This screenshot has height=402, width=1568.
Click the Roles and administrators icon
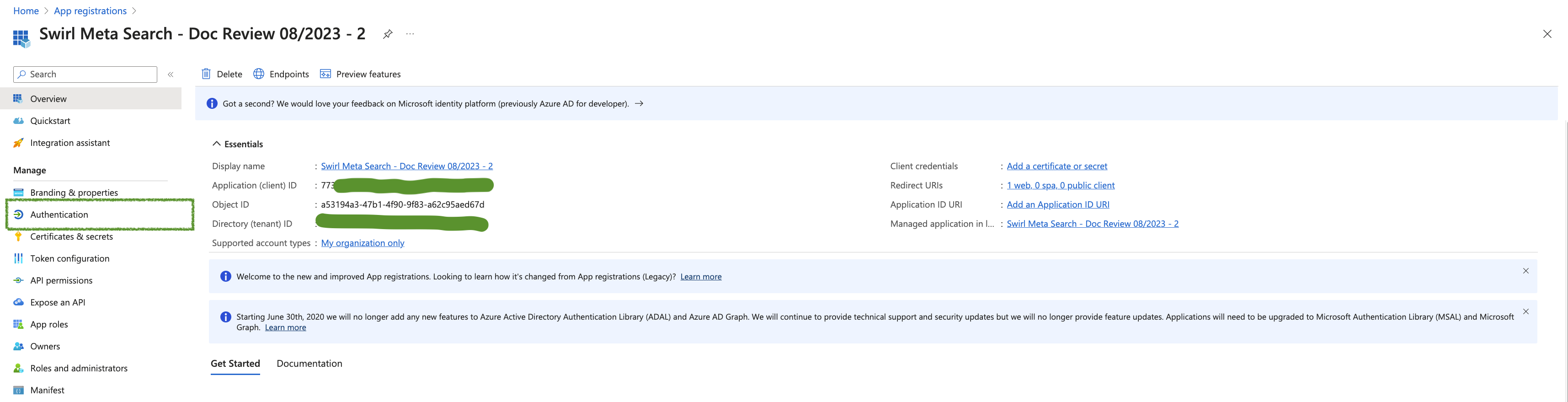(x=18, y=368)
